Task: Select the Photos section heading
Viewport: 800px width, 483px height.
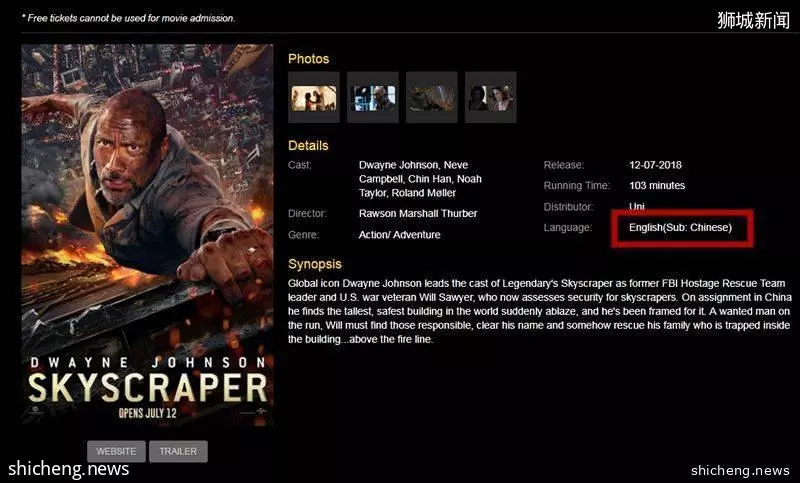Action: 309,59
